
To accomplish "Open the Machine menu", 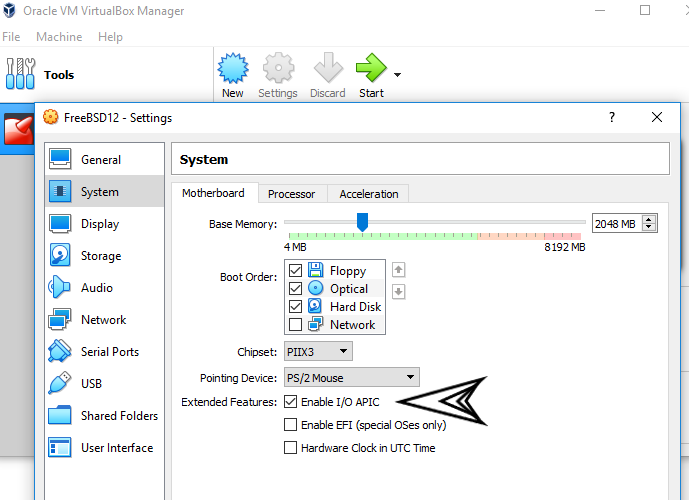I will click(x=59, y=37).
